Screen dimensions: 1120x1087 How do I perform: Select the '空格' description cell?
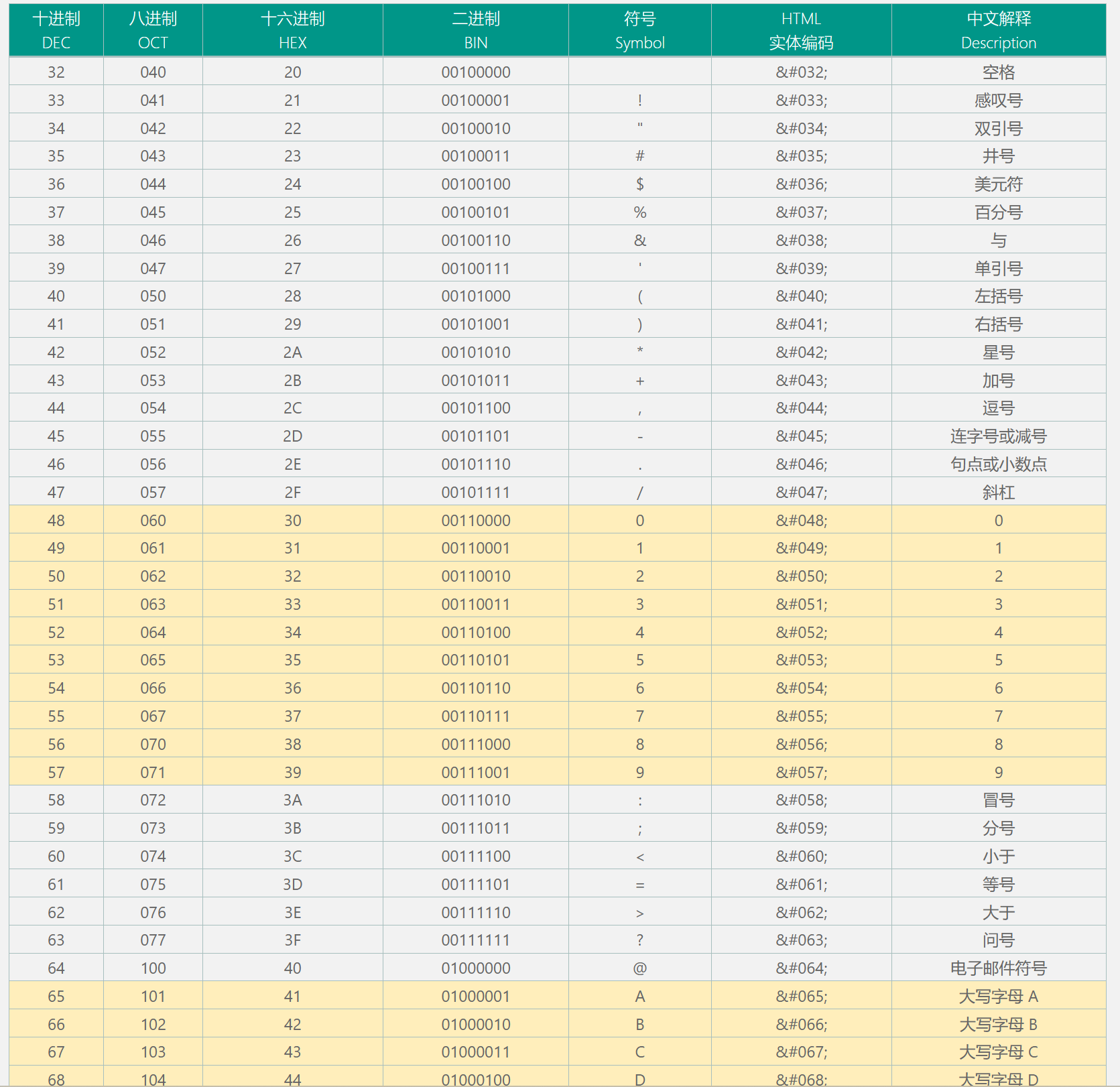pyautogui.click(x=999, y=72)
